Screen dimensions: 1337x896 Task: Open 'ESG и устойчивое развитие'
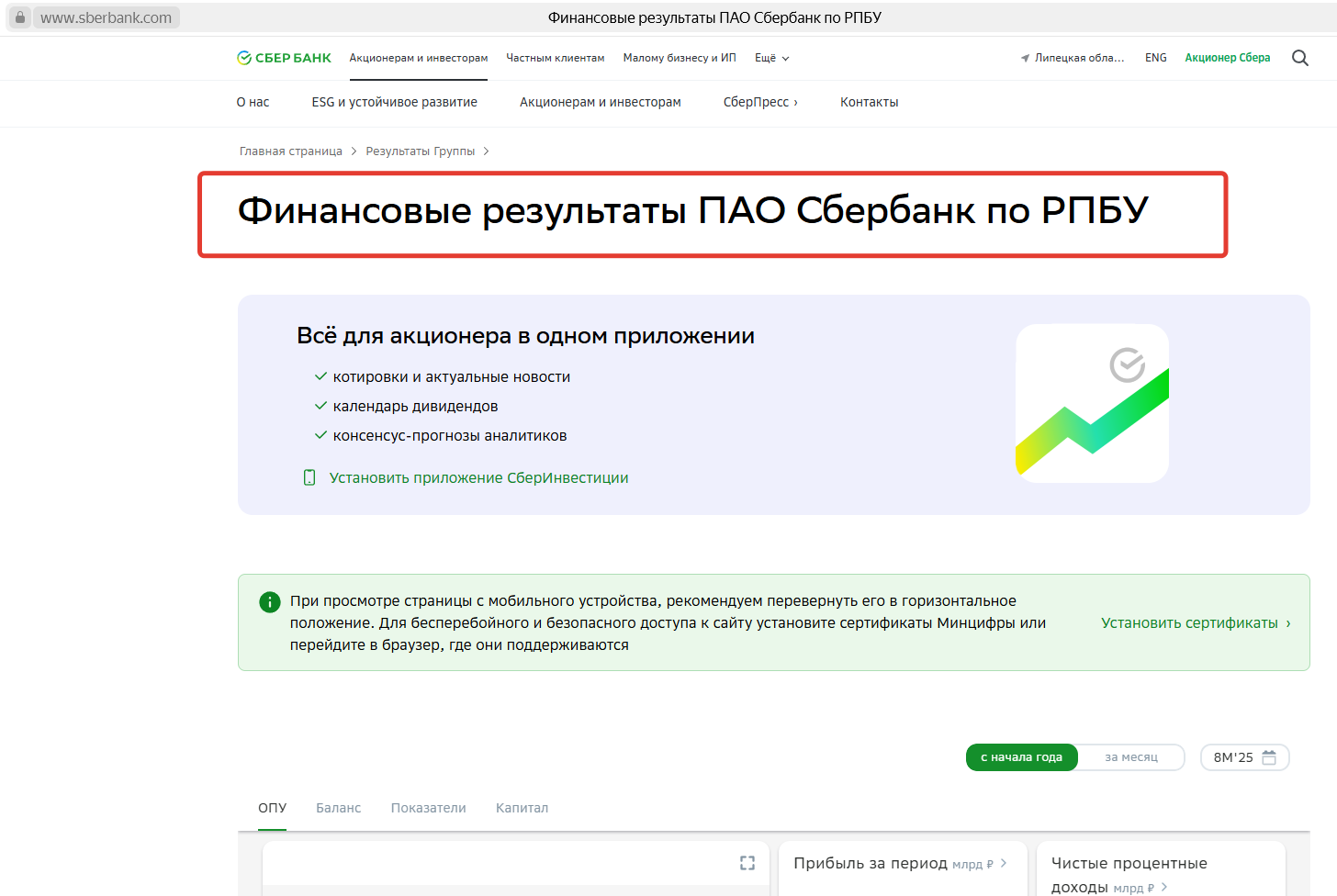tap(395, 102)
